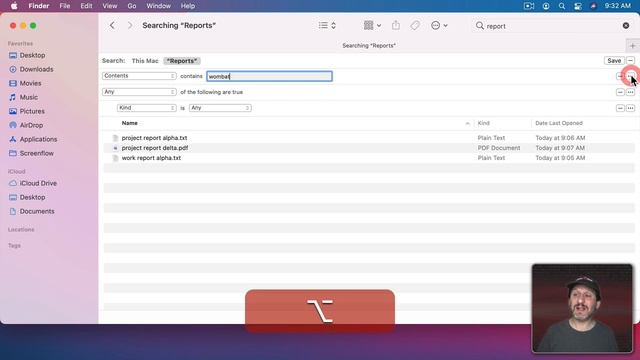640x360 pixels.
Task: Open the Any of the following dropdown
Action: [x=139, y=92]
